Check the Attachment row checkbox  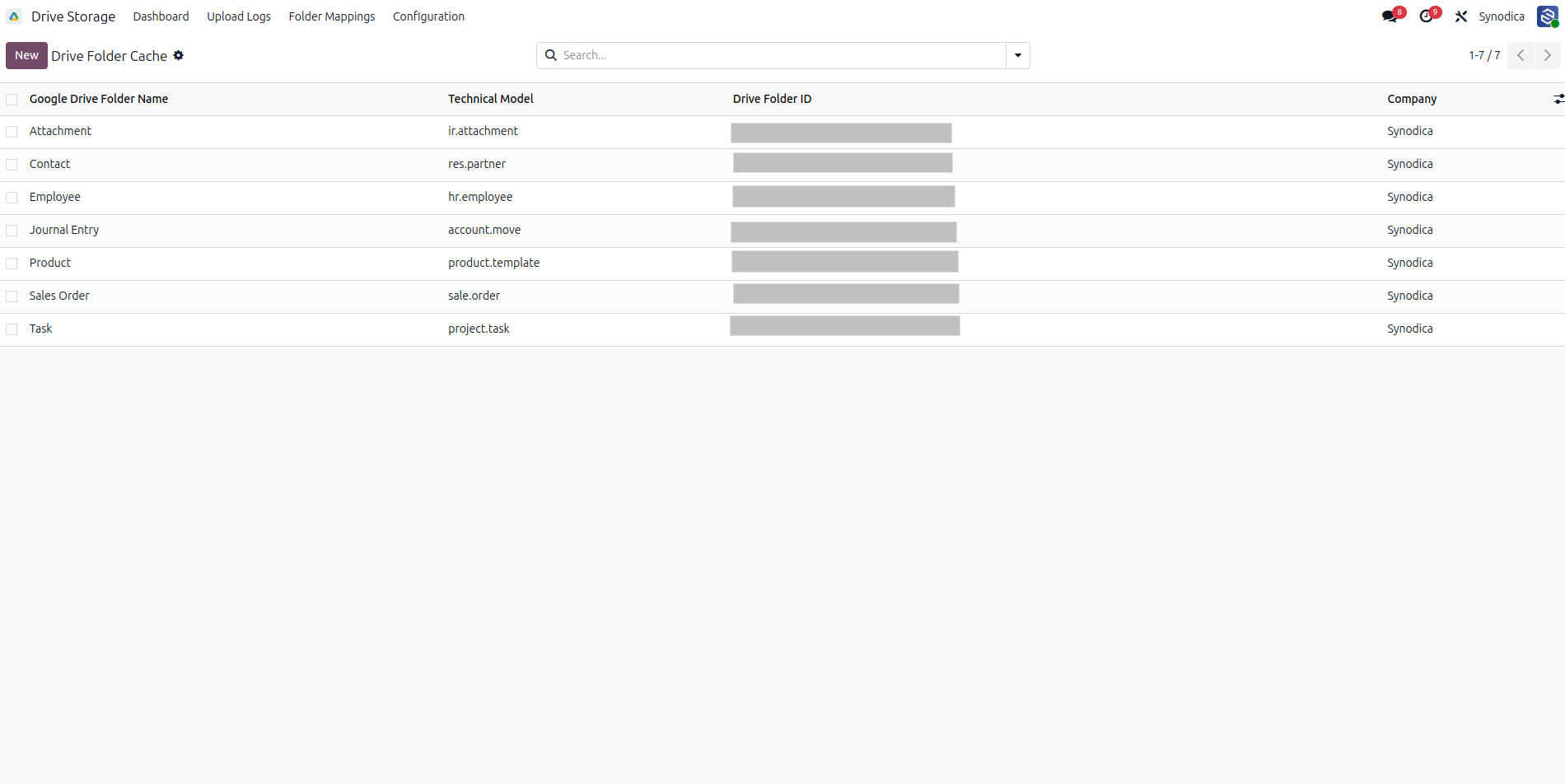[x=12, y=132]
